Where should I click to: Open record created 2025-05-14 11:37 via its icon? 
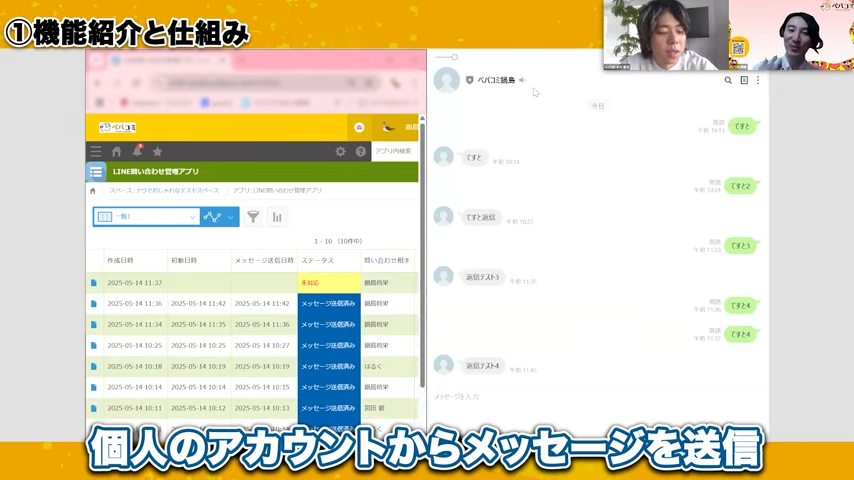(94, 283)
